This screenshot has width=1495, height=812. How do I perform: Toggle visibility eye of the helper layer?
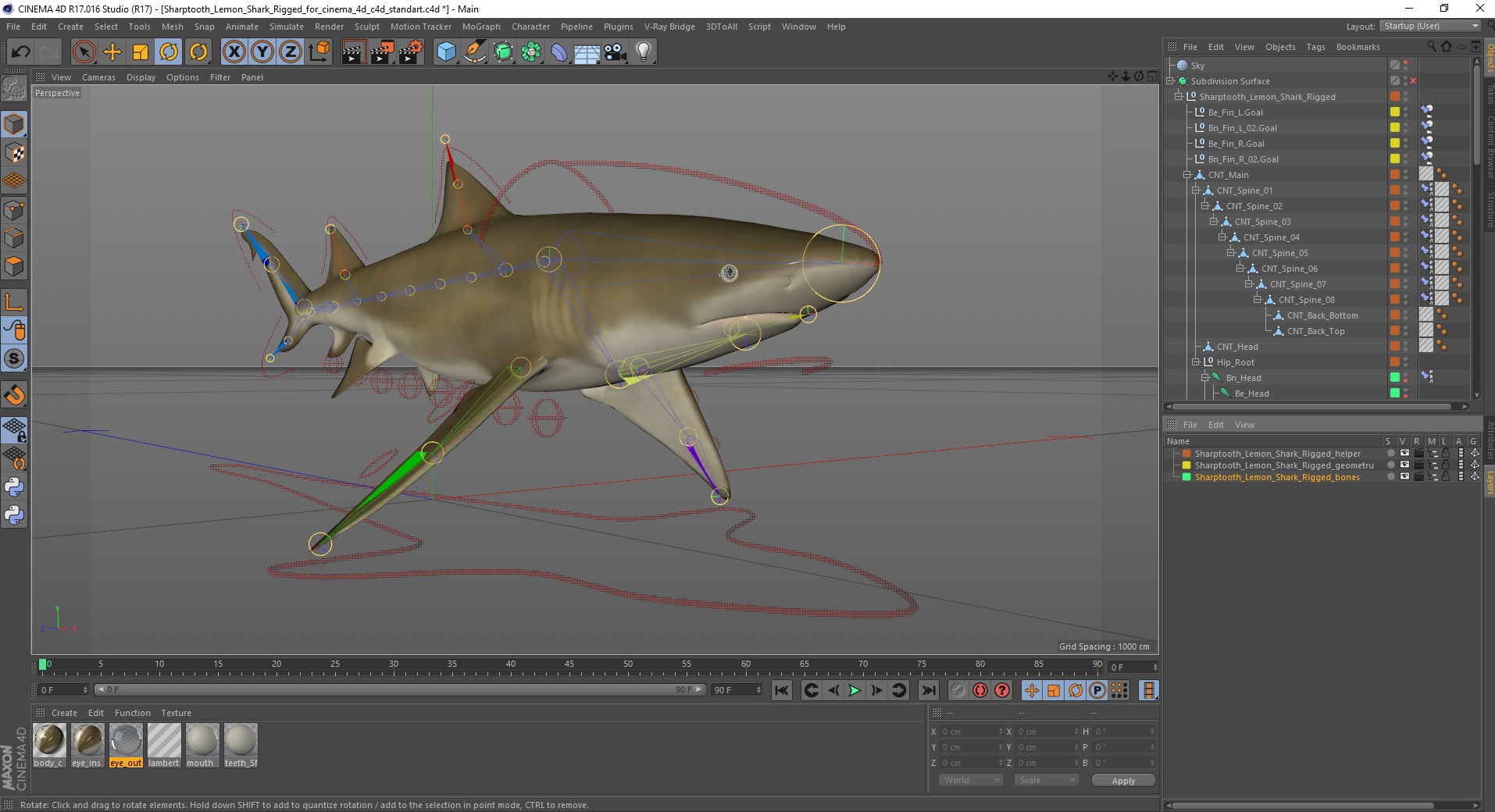click(x=1404, y=454)
